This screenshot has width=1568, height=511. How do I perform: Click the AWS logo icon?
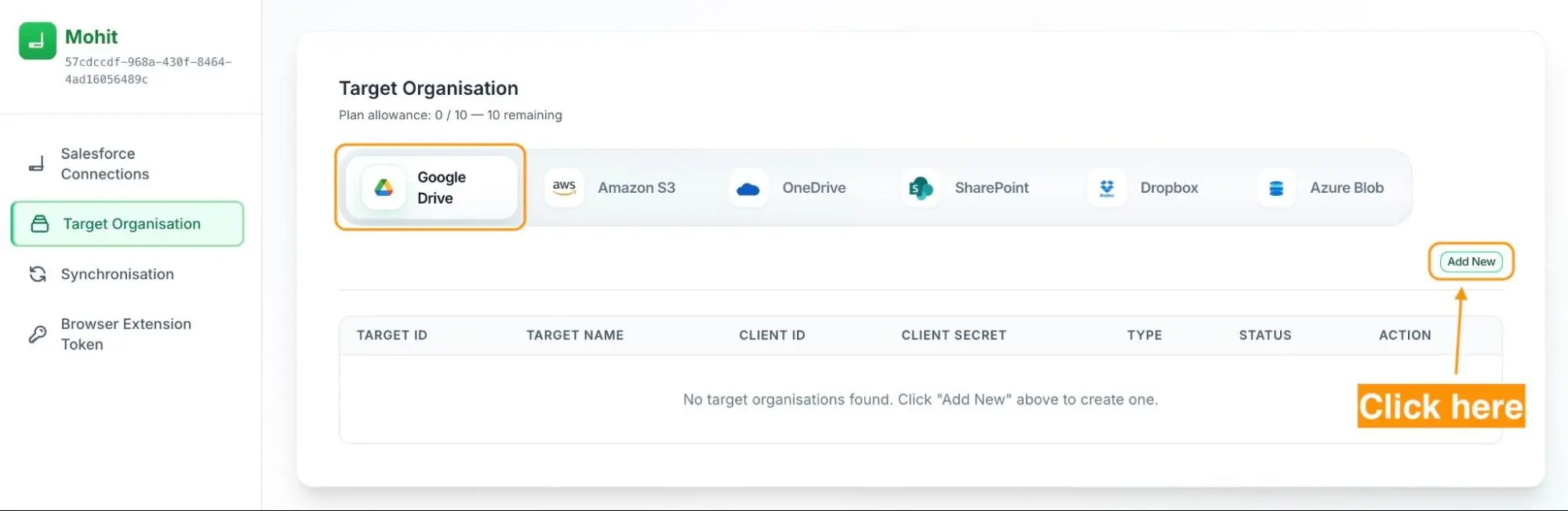(x=564, y=187)
